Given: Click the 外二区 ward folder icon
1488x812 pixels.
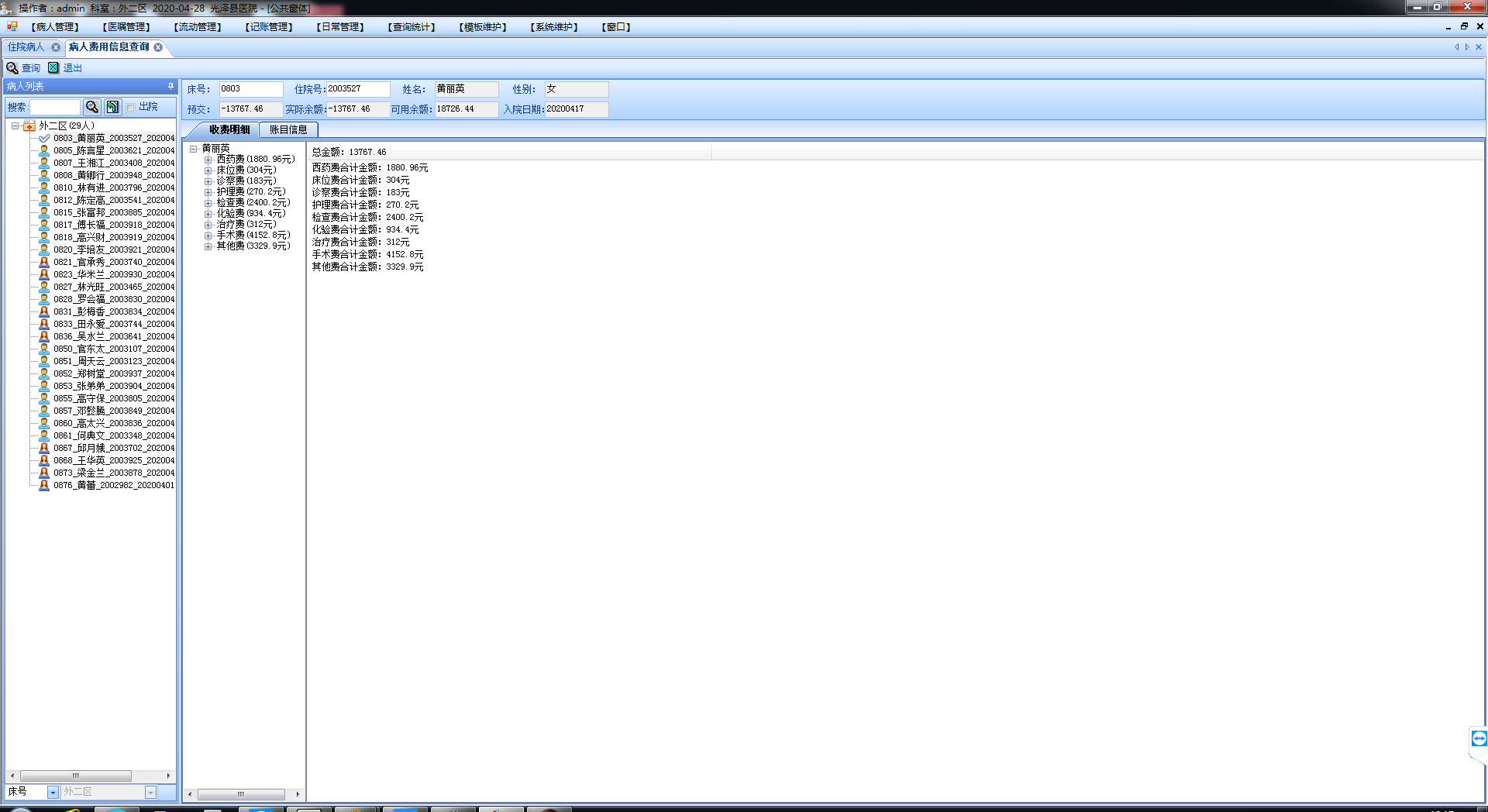Looking at the screenshot, I should coord(29,126).
